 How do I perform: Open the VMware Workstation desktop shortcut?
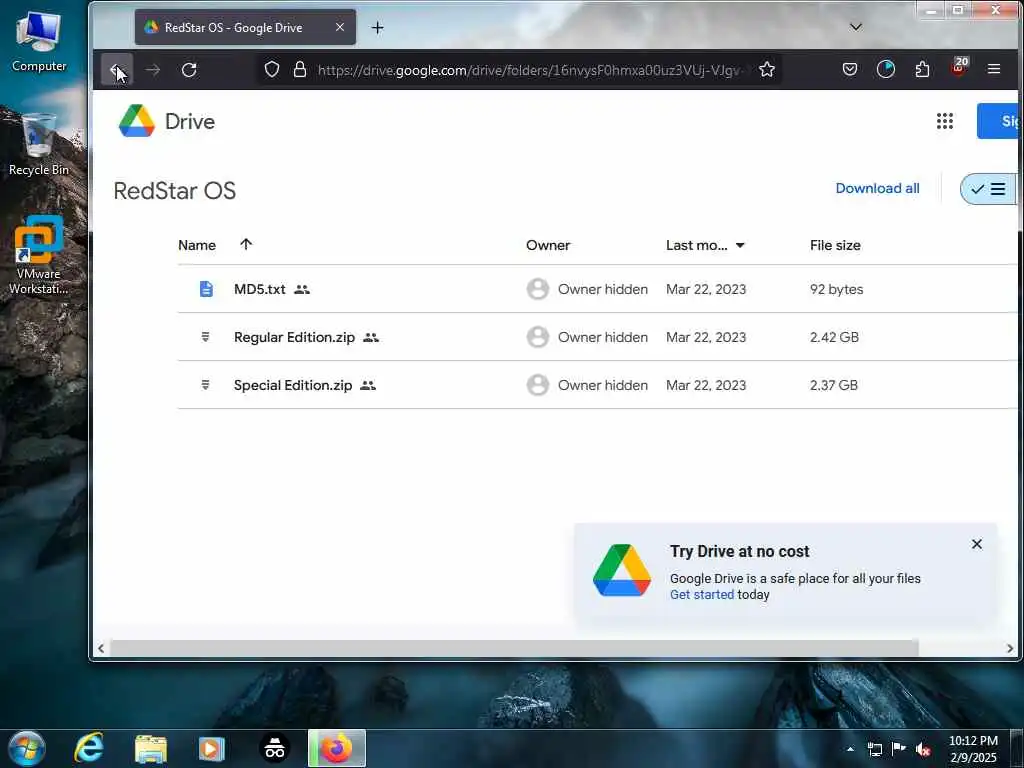[39, 255]
